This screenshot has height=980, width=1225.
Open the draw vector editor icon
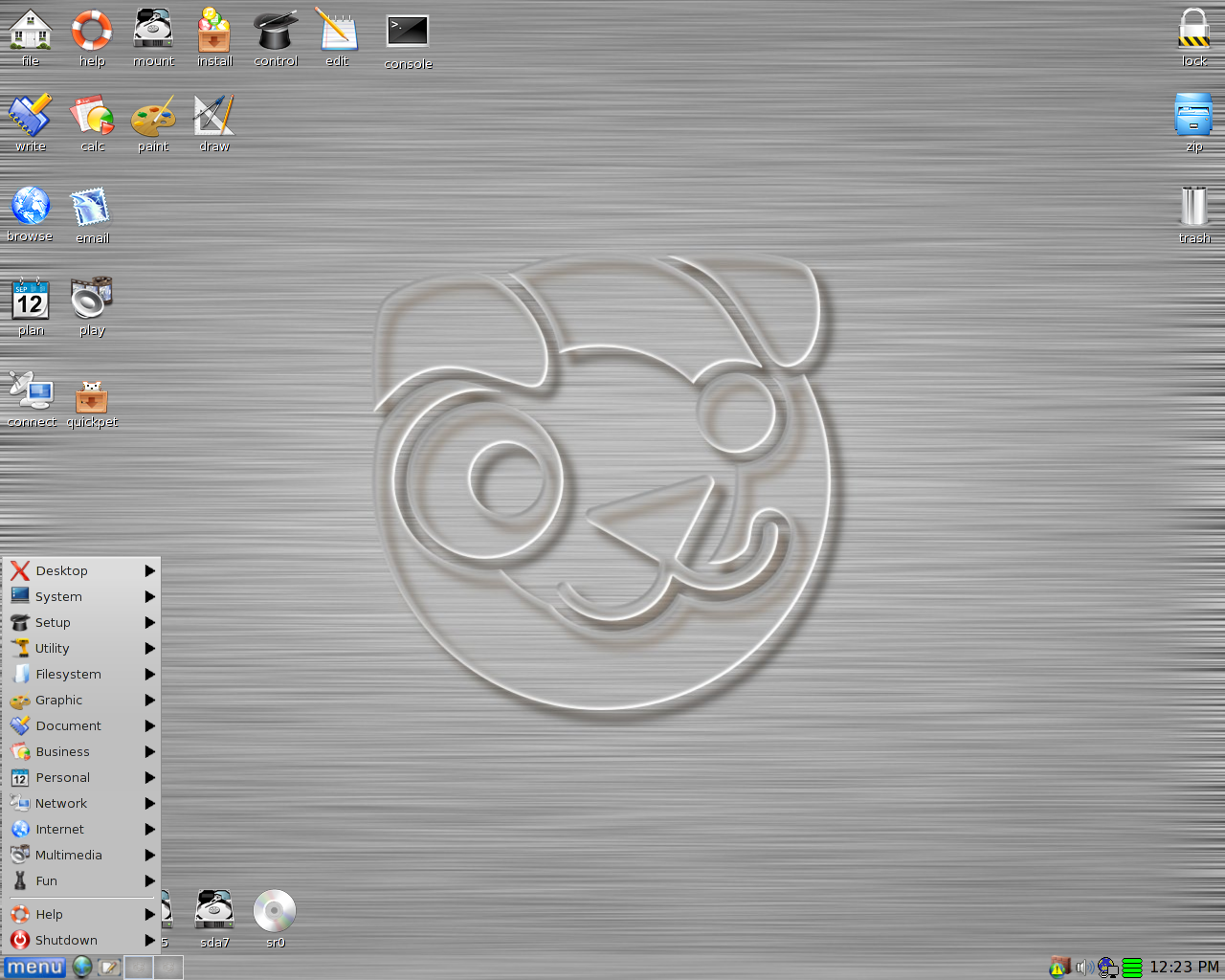pyautogui.click(x=214, y=116)
